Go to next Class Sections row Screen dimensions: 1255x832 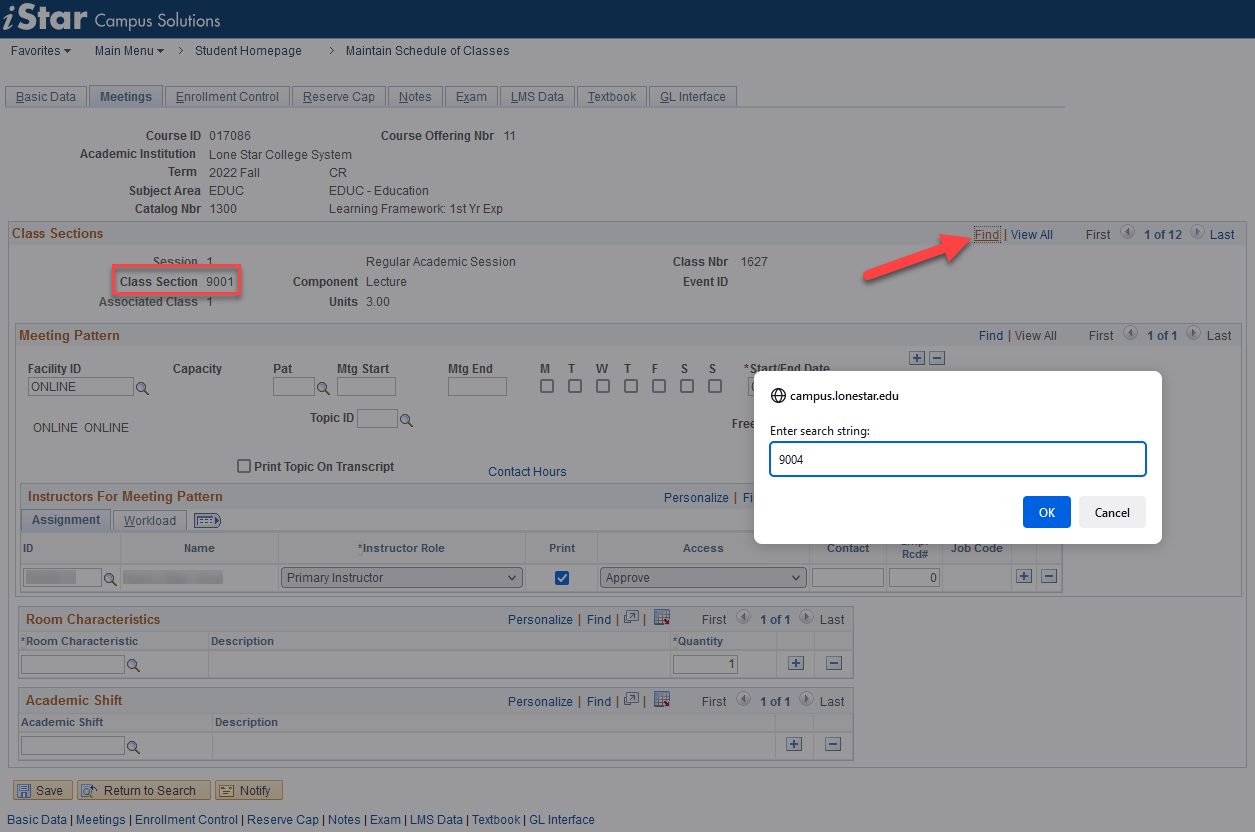(1197, 232)
